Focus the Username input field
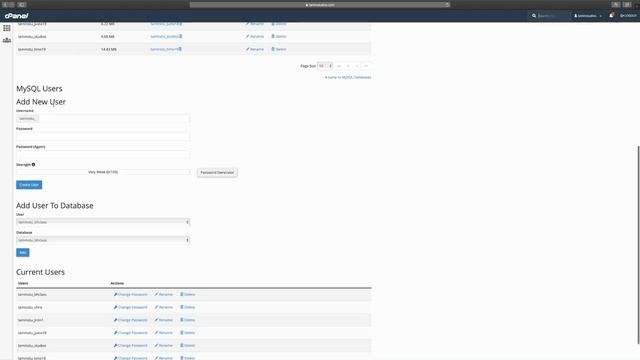Image resolution: width=640 pixels, height=360 pixels. tap(114, 118)
